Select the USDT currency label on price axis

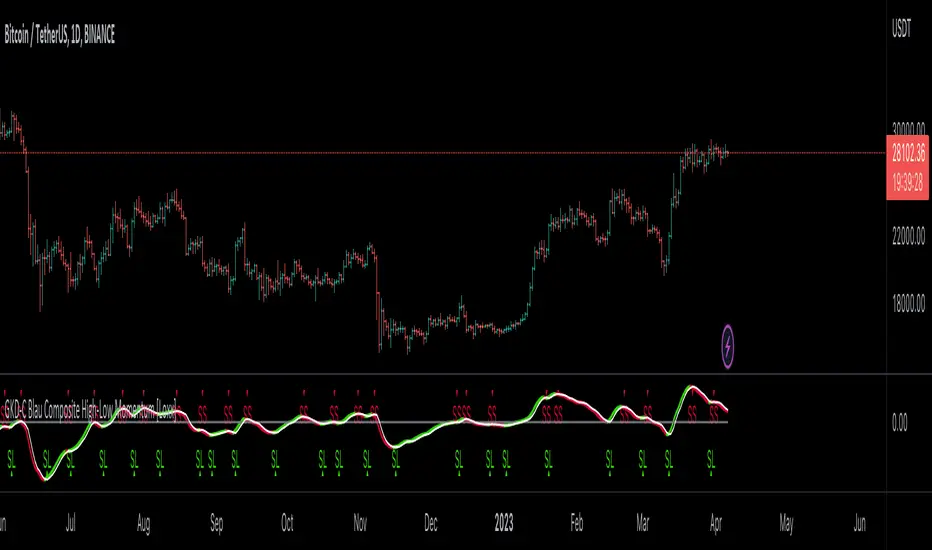pos(901,29)
